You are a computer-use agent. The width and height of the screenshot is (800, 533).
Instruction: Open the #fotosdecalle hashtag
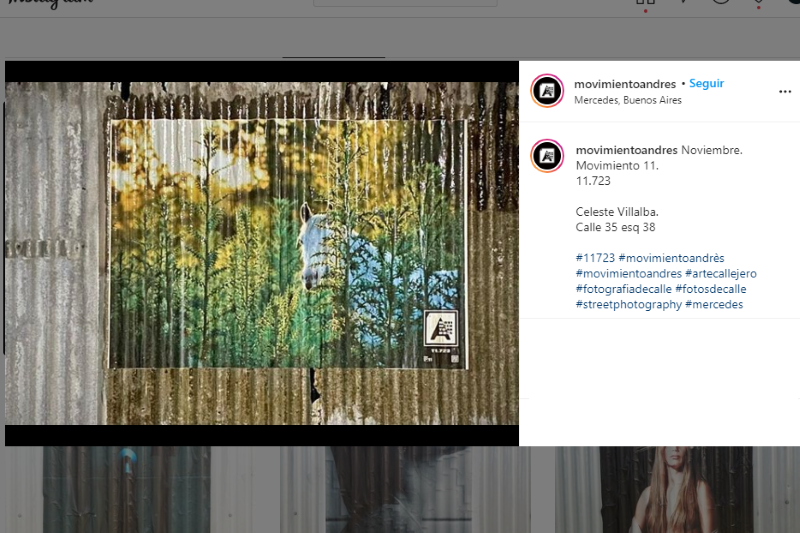pos(709,289)
